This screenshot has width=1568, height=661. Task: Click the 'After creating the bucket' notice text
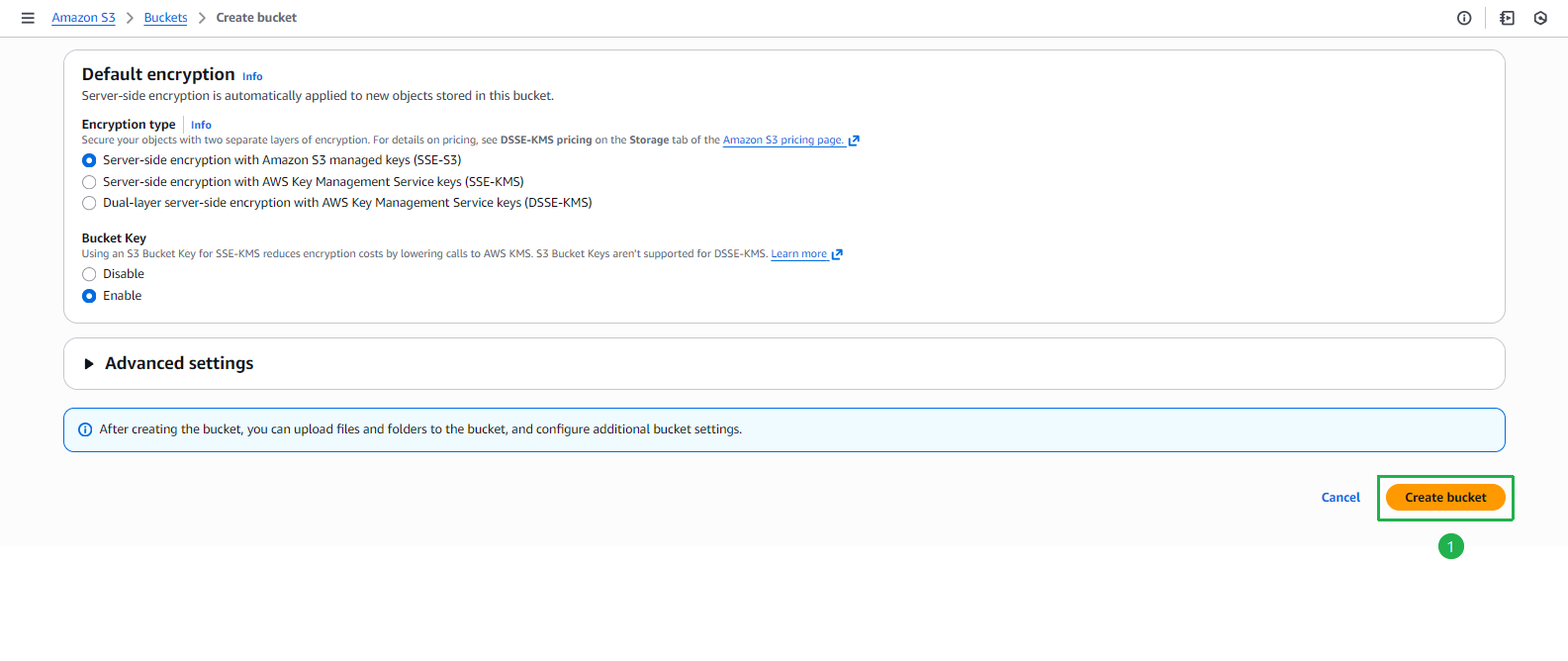click(x=420, y=429)
